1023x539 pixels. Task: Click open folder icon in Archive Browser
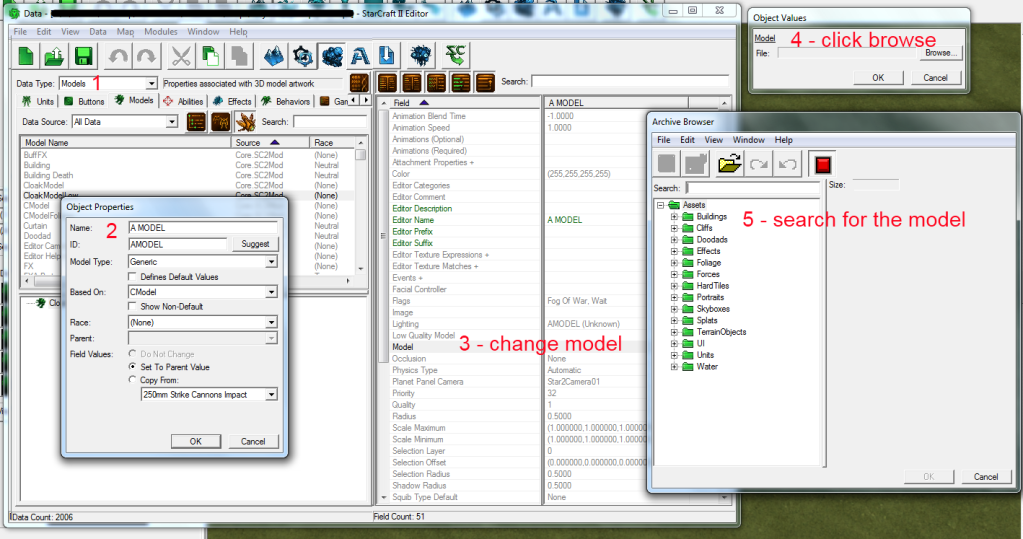[x=729, y=164]
